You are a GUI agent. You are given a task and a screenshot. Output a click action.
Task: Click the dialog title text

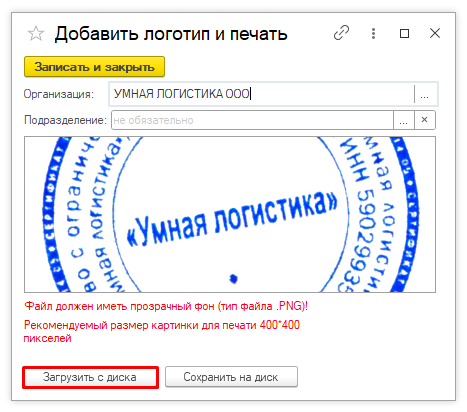(171, 34)
